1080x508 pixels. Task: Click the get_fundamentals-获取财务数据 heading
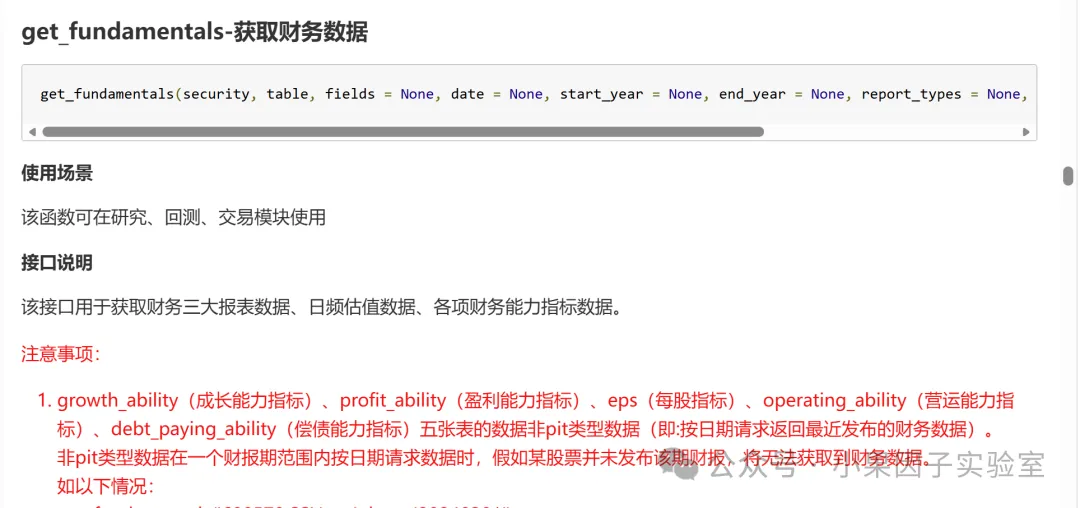[194, 32]
